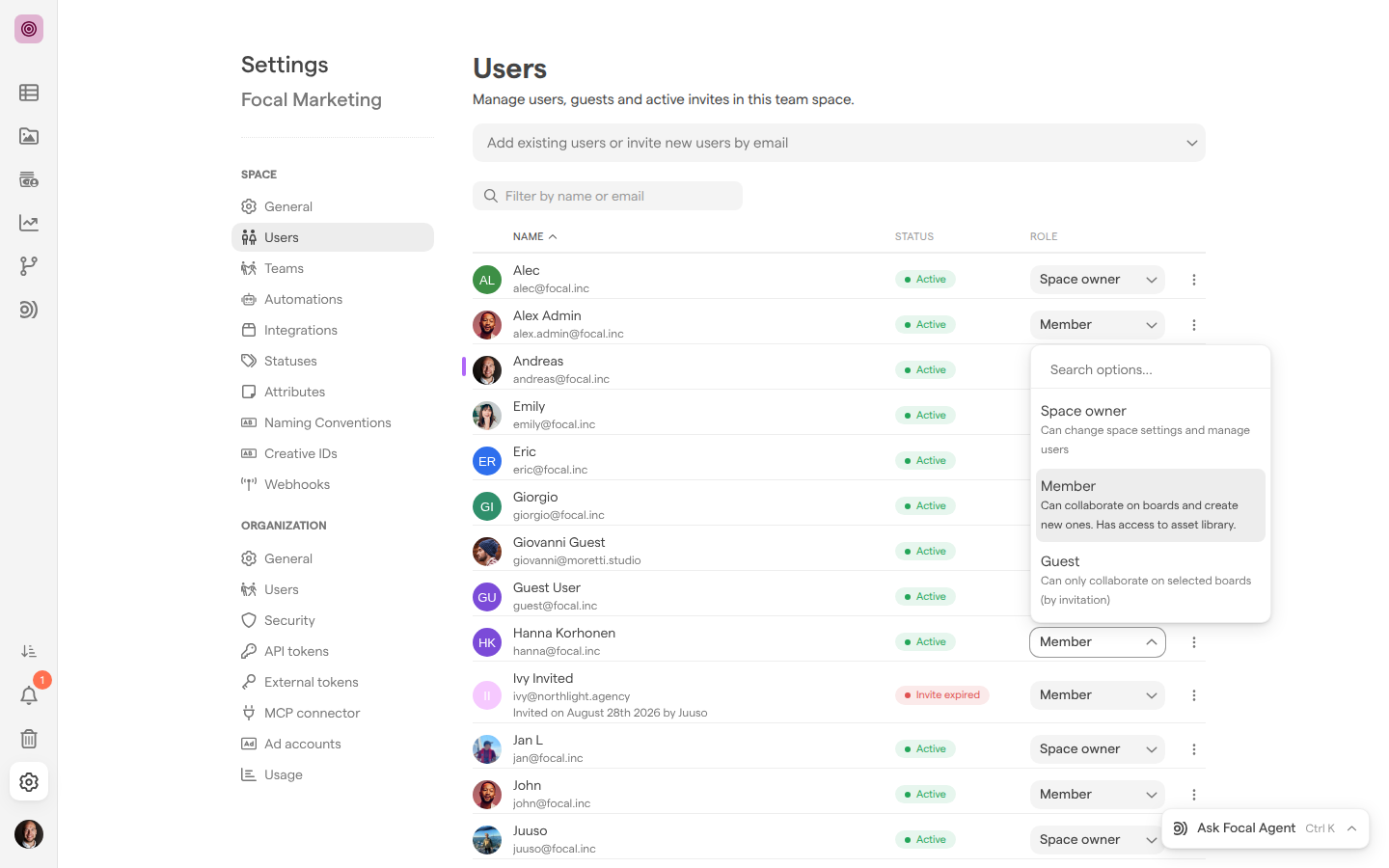Viewport: 1389px width, 868px height.
Task: Click the Search options field in role menu
Action: click(1151, 369)
